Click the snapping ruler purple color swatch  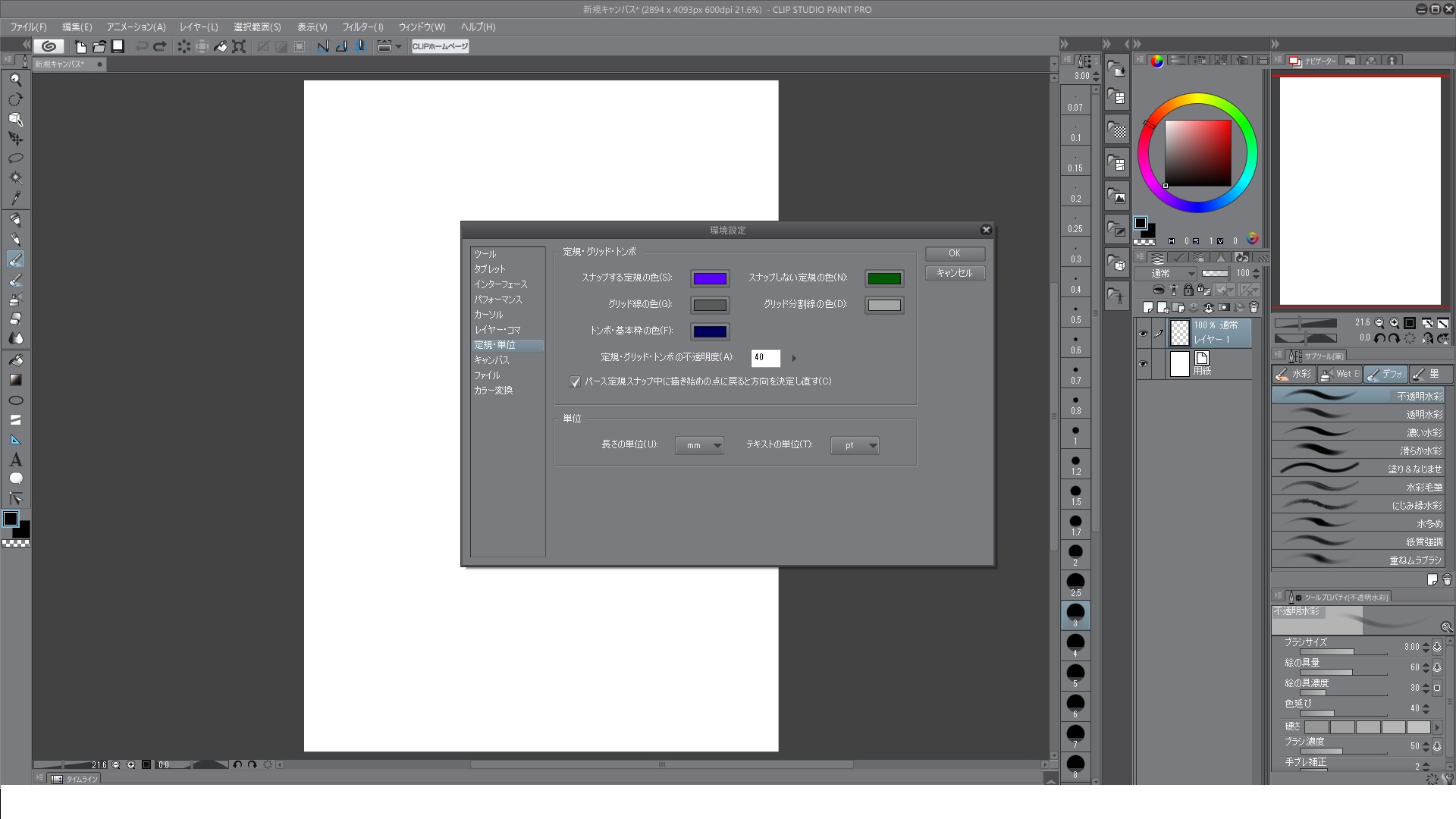point(710,278)
